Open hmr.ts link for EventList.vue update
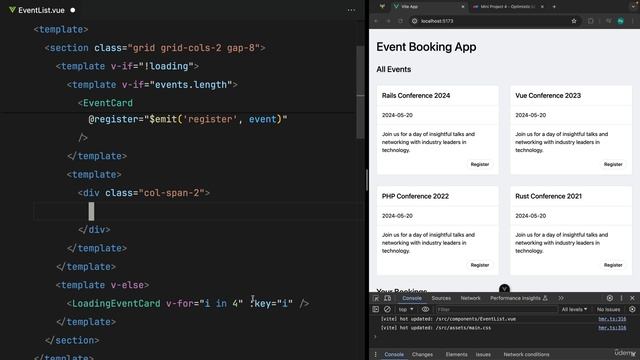640x360 pixels. click(x=612, y=319)
